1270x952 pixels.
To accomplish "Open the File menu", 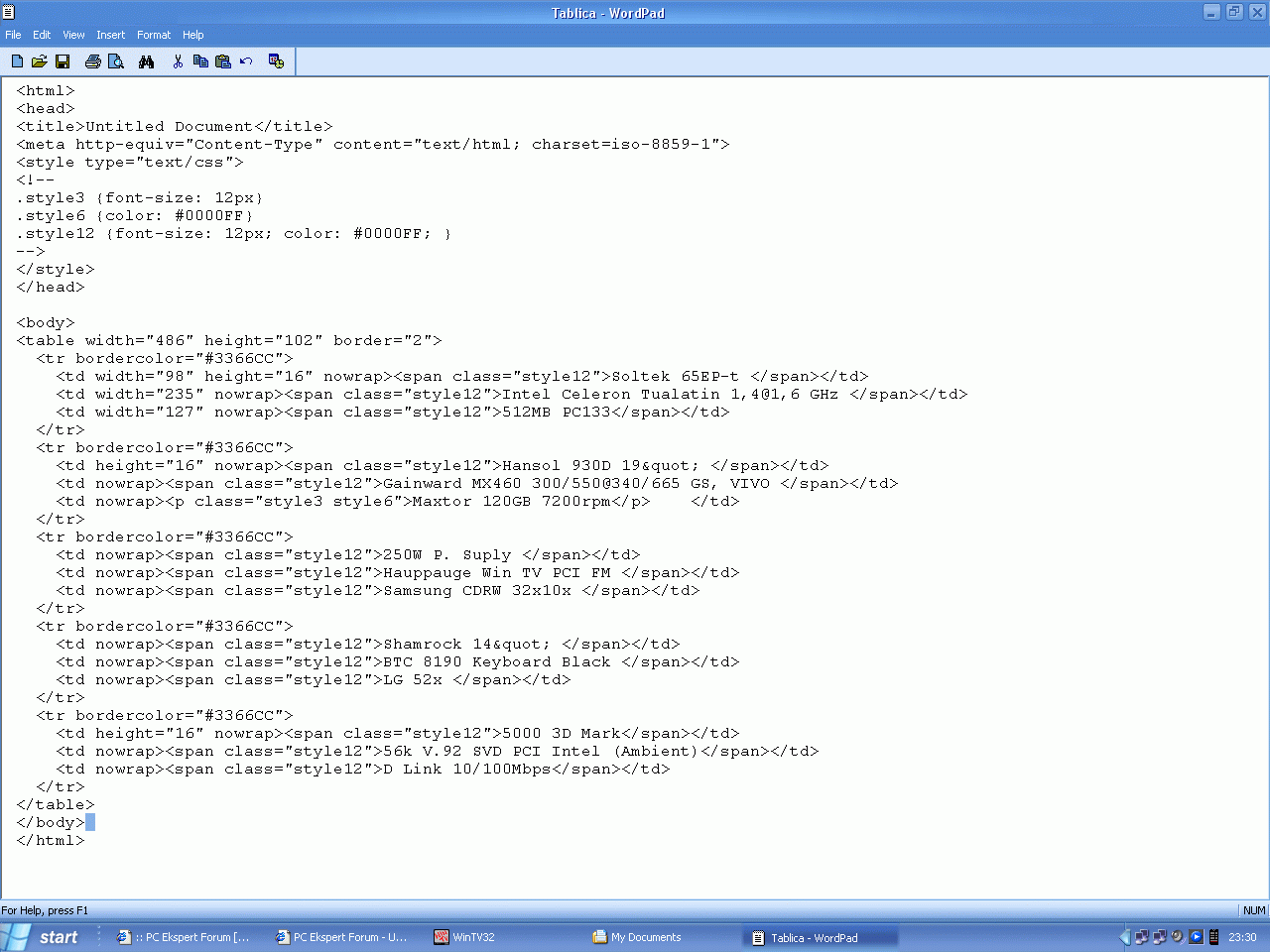I will point(13,35).
